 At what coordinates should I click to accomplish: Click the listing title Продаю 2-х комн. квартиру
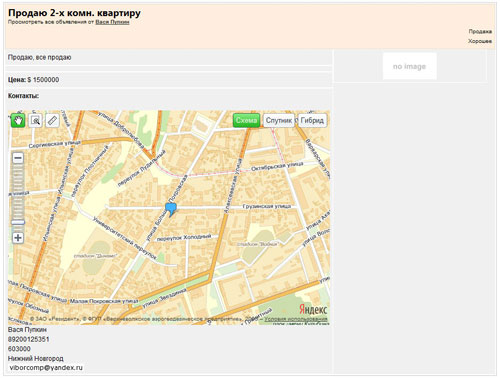[x=74, y=13]
